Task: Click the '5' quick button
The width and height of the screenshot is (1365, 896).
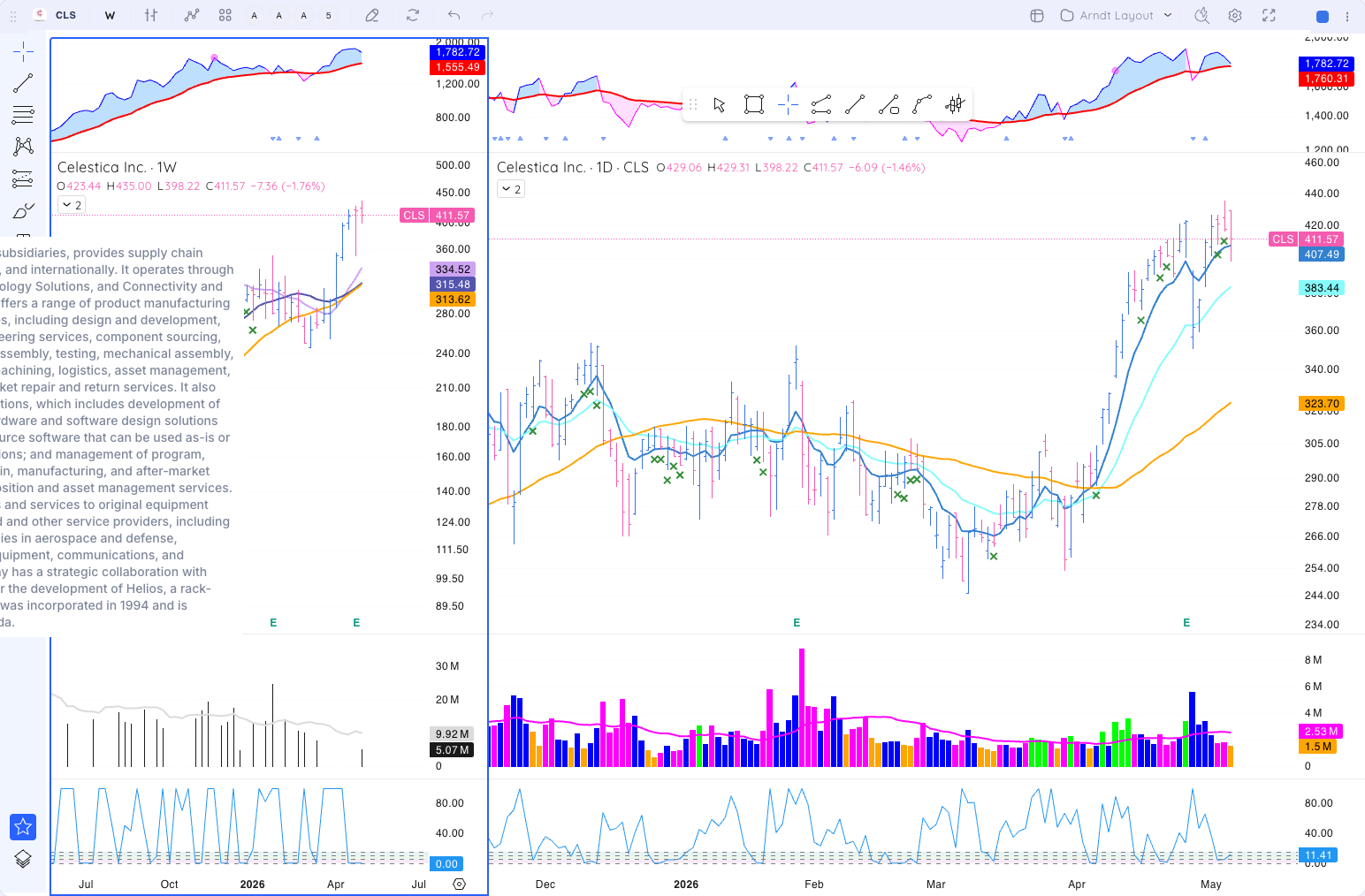Action: pos(329,15)
